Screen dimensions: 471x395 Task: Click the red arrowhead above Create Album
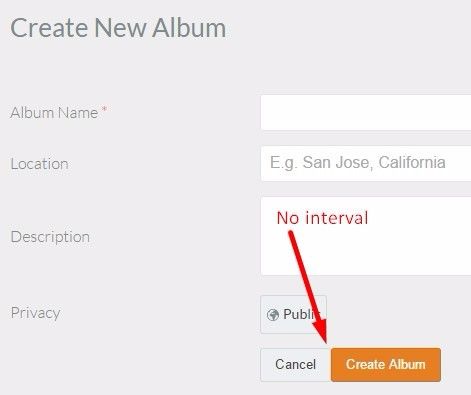320,330
